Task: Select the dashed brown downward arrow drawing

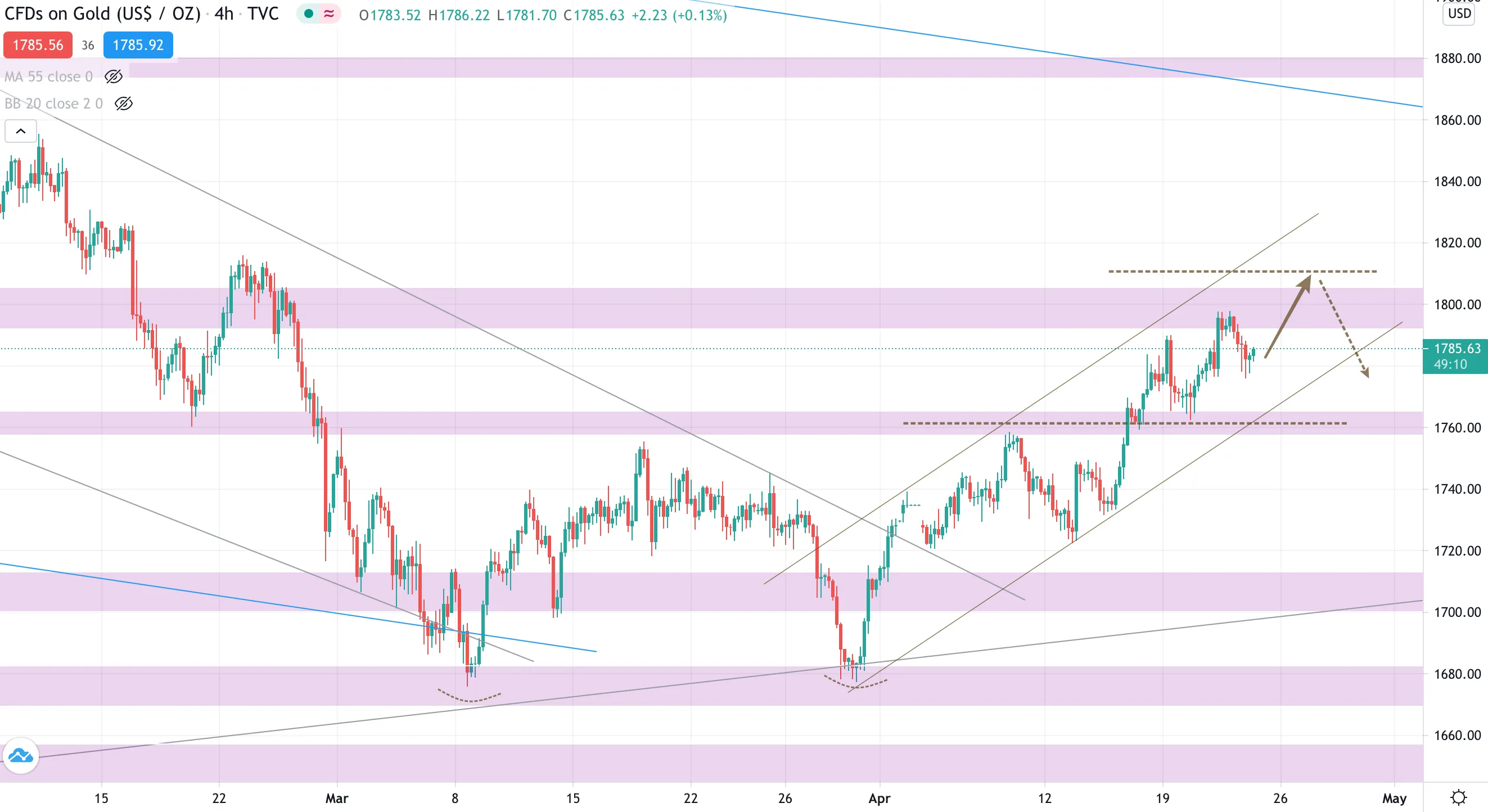Action: coord(1344,328)
